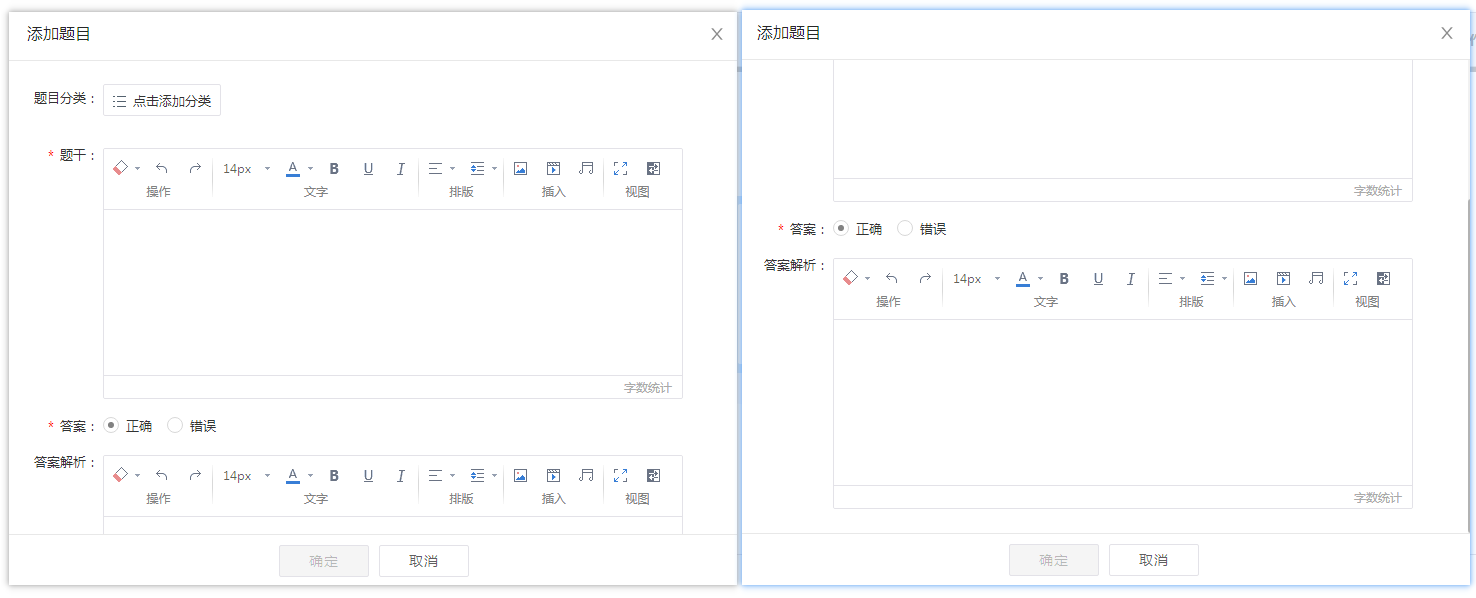Click 取消 in the right dialog
The height and width of the screenshot is (598, 1476).
pyautogui.click(x=1154, y=560)
